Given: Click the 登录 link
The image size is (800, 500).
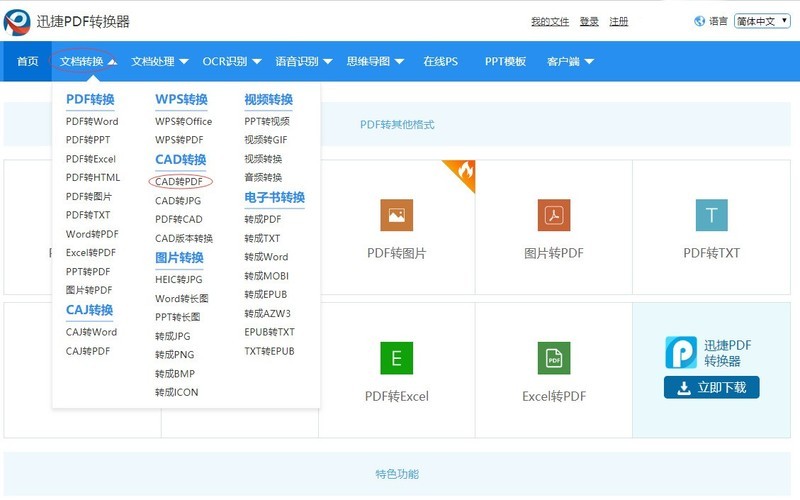Looking at the screenshot, I should [x=589, y=21].
